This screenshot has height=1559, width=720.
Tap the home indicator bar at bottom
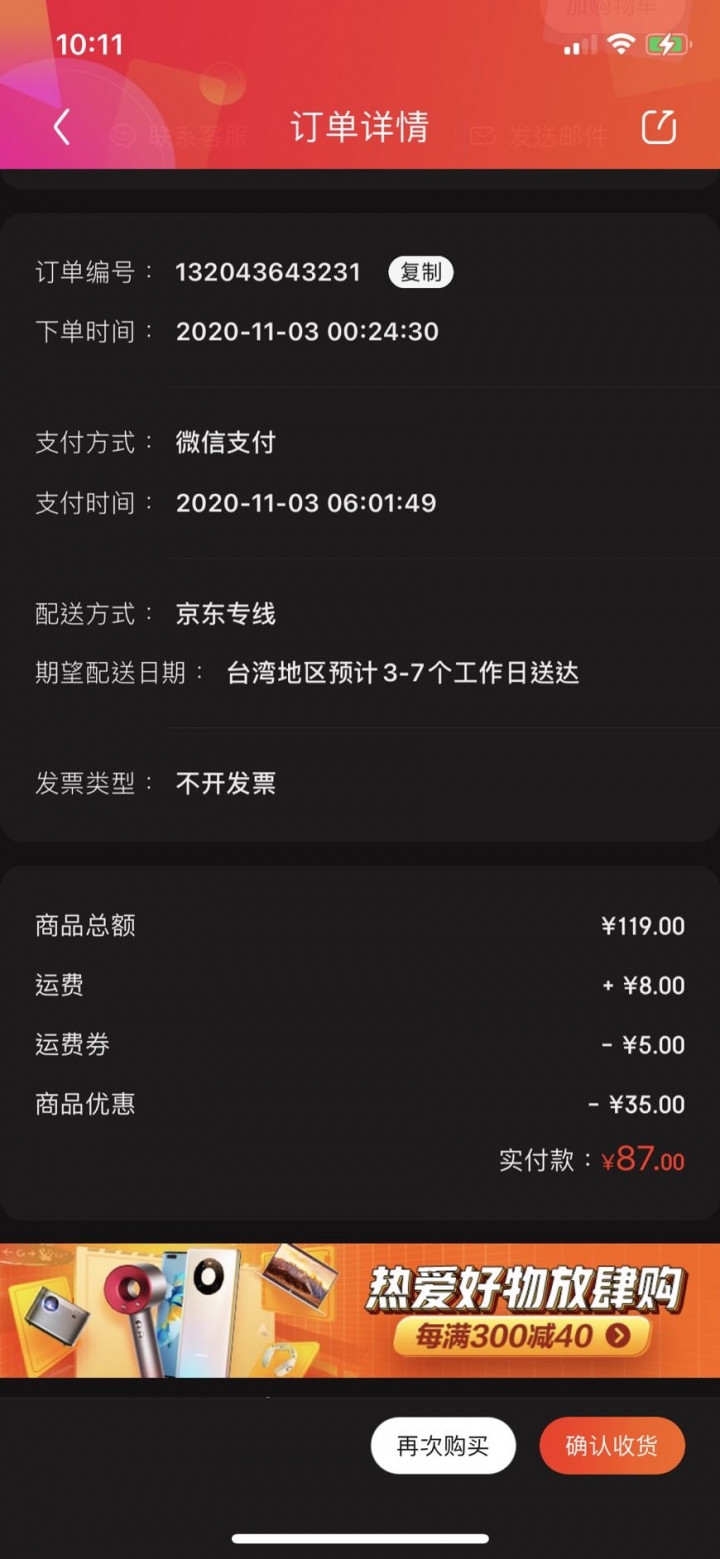point(360,1538)
